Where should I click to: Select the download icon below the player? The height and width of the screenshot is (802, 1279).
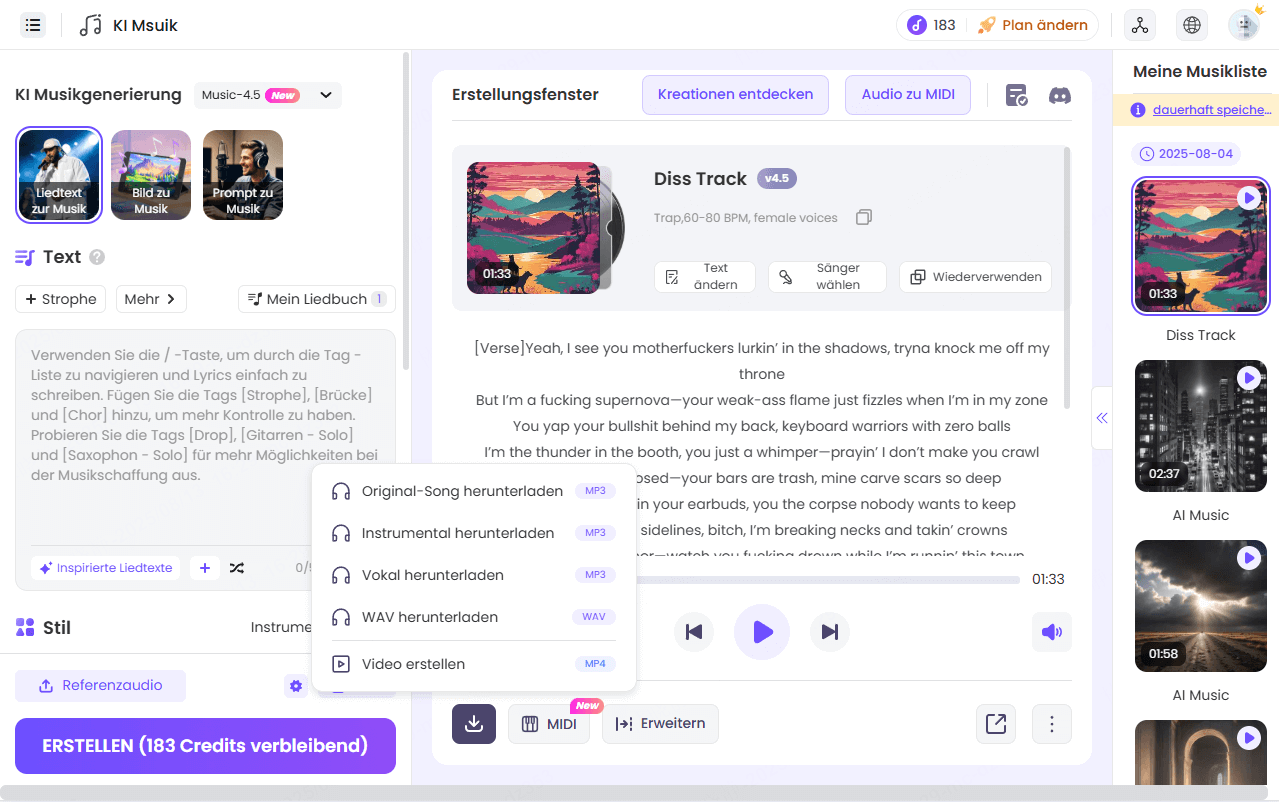473,723
